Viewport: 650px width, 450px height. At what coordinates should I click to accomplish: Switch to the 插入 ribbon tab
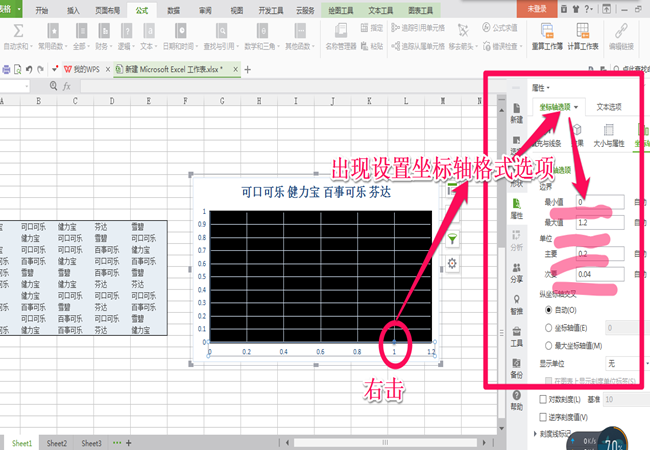[x=73, y=10]
